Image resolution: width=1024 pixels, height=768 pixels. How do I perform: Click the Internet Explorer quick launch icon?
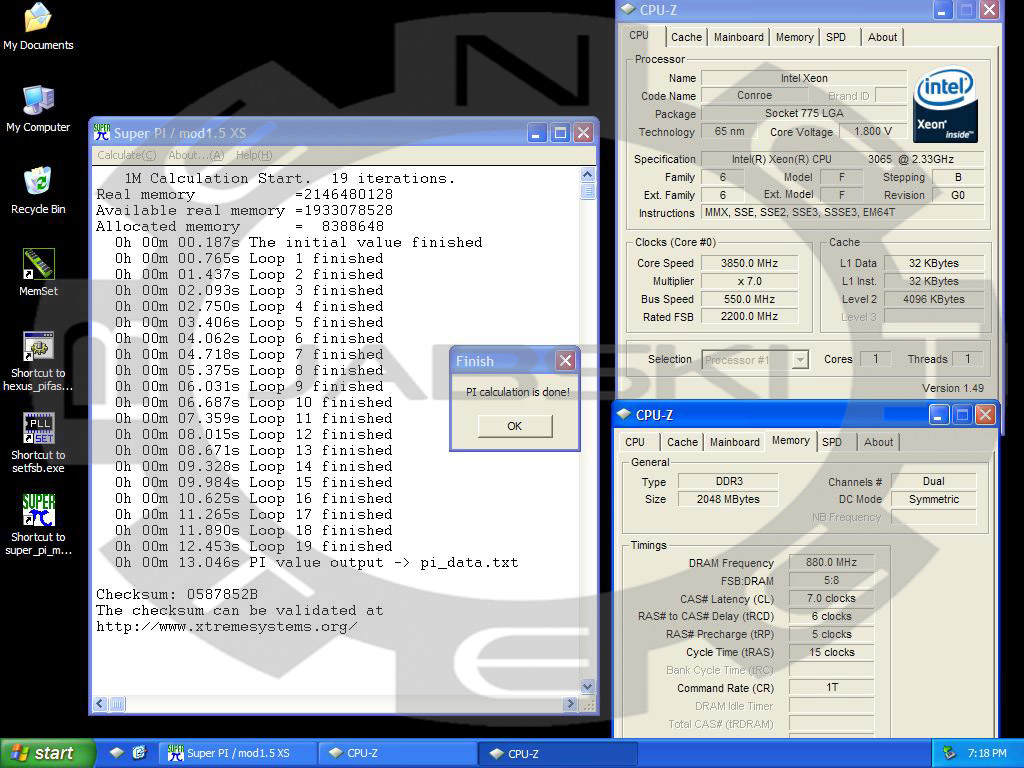[x=140, y=753]
